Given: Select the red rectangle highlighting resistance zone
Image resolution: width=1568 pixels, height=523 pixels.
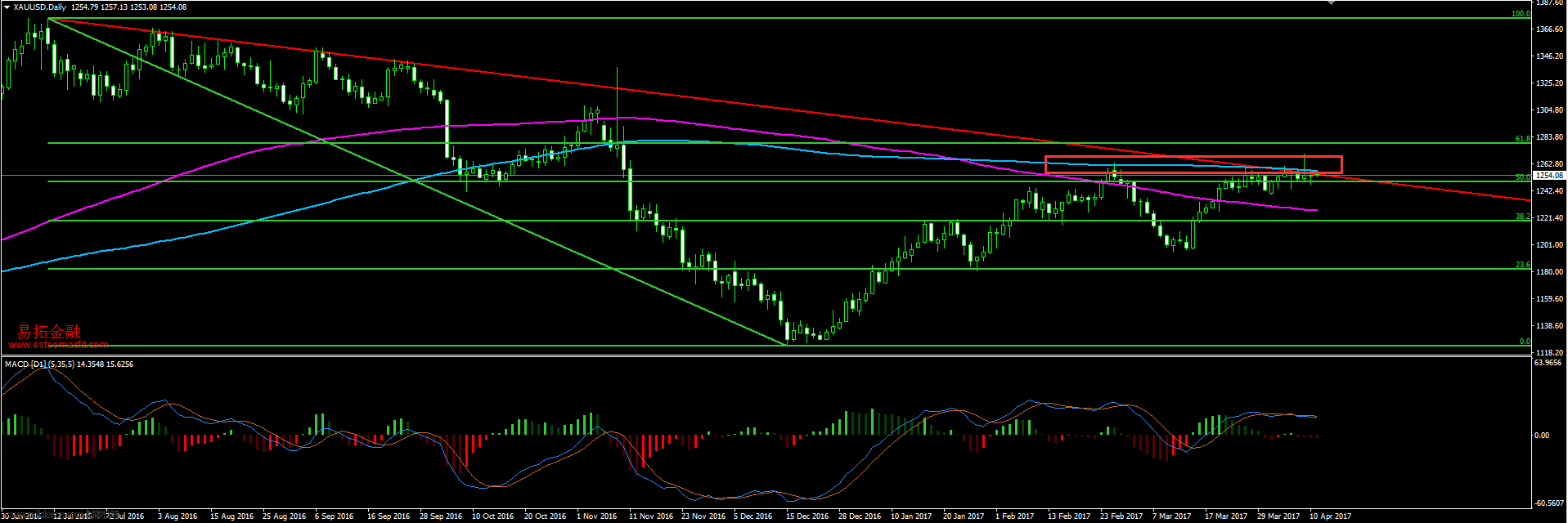Looking at the screenshot, I should 1193,157.
